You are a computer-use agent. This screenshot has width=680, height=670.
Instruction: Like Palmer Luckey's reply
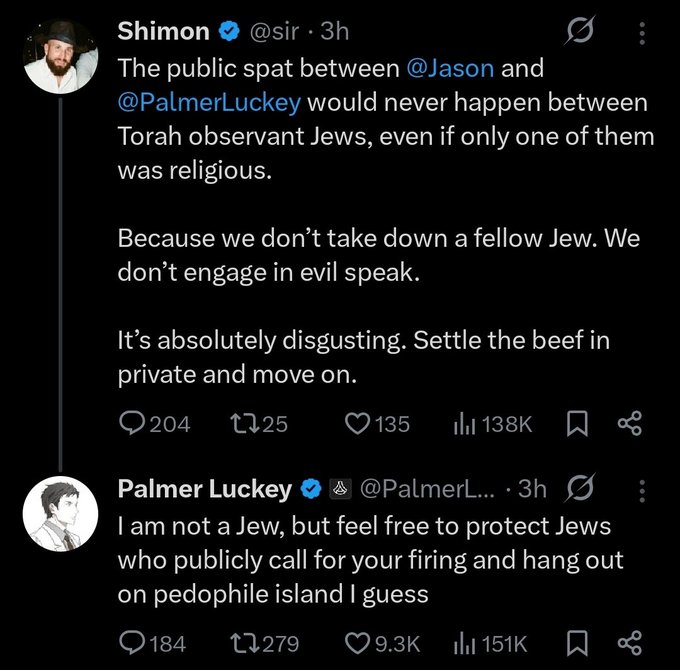(358, 642)
